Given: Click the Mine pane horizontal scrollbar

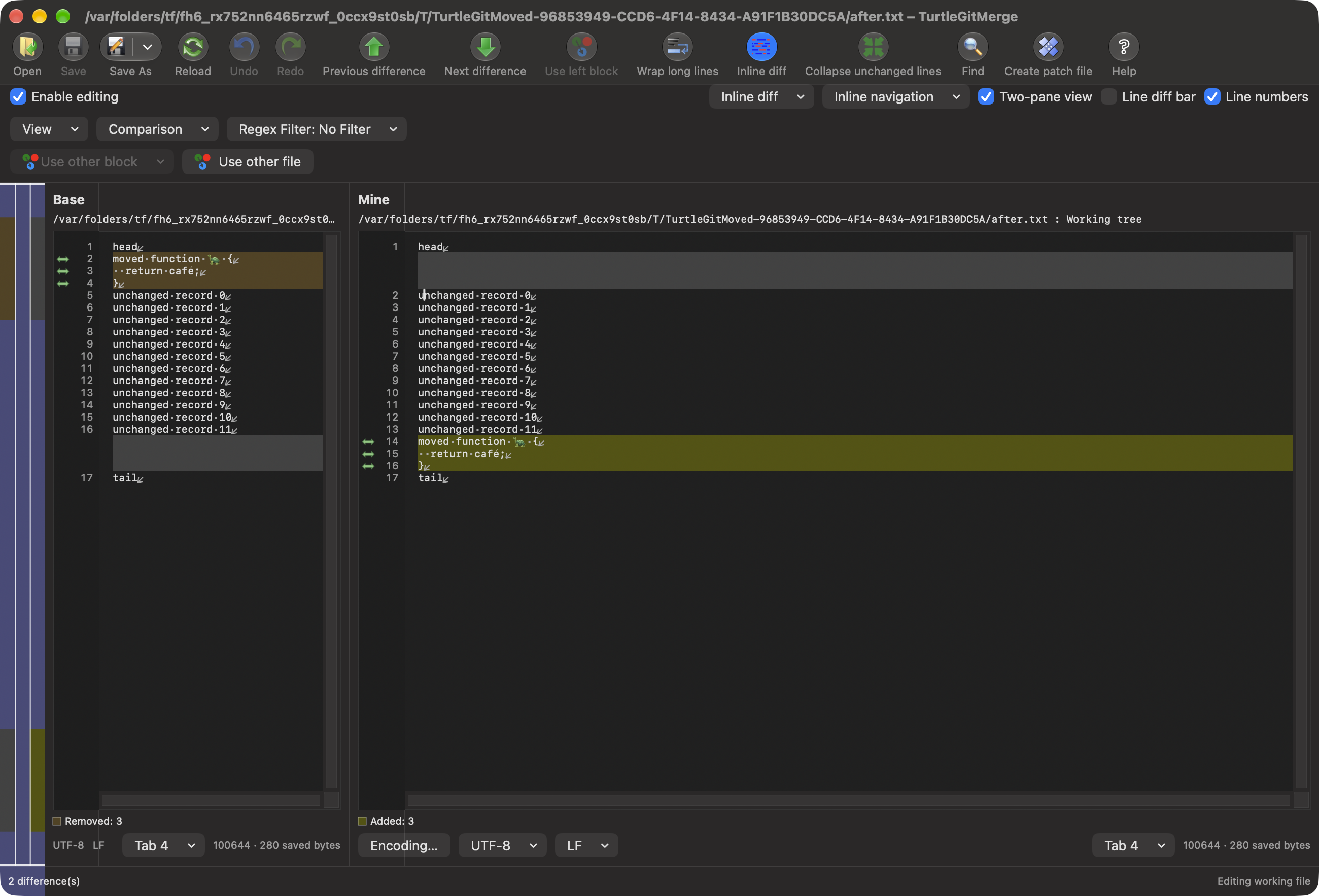Looking at the screenshot, I should (x=849, y=800).
